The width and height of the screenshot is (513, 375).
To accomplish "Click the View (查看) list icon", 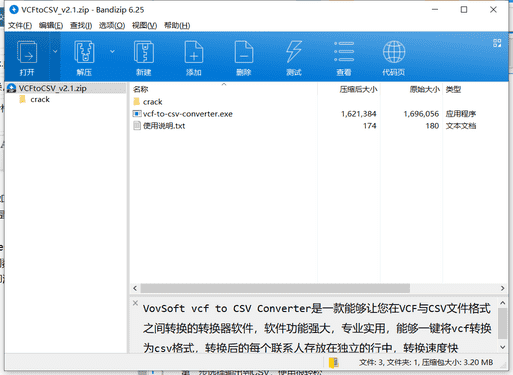I will click(344, 52).
